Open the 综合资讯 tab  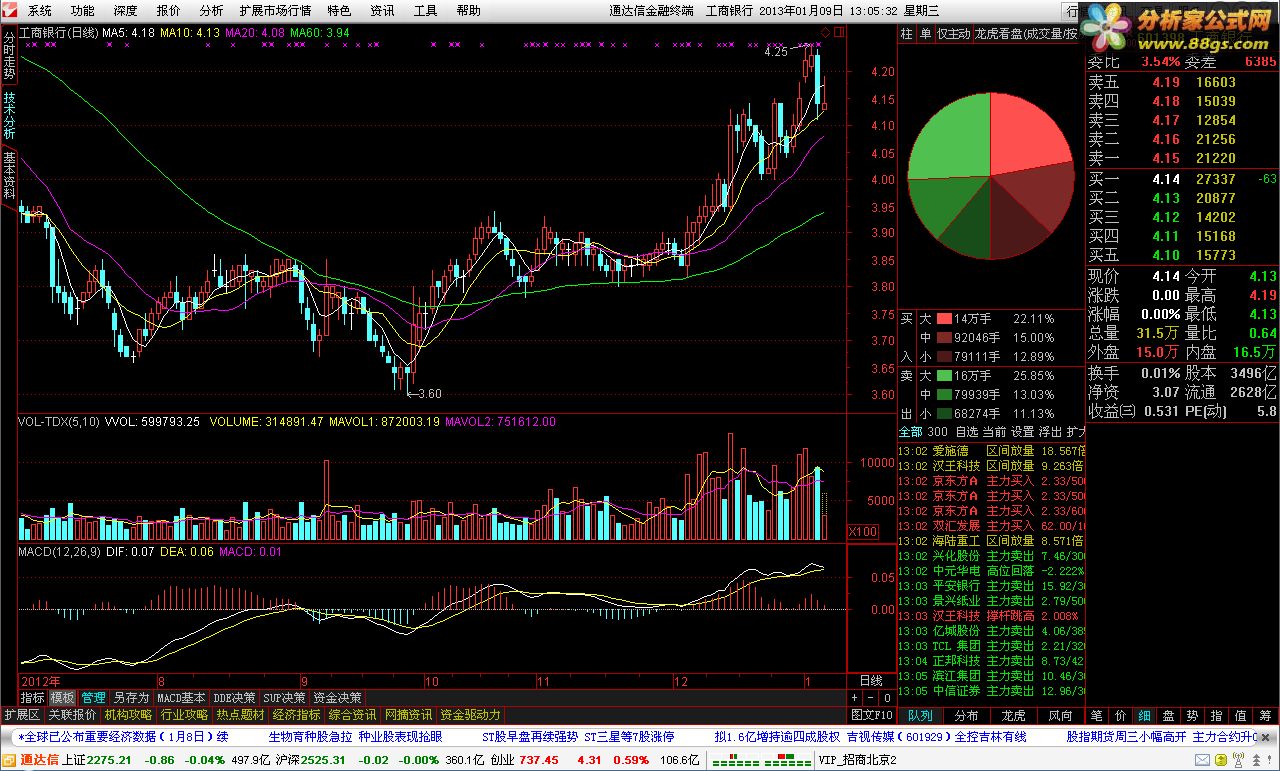(352, 715)
